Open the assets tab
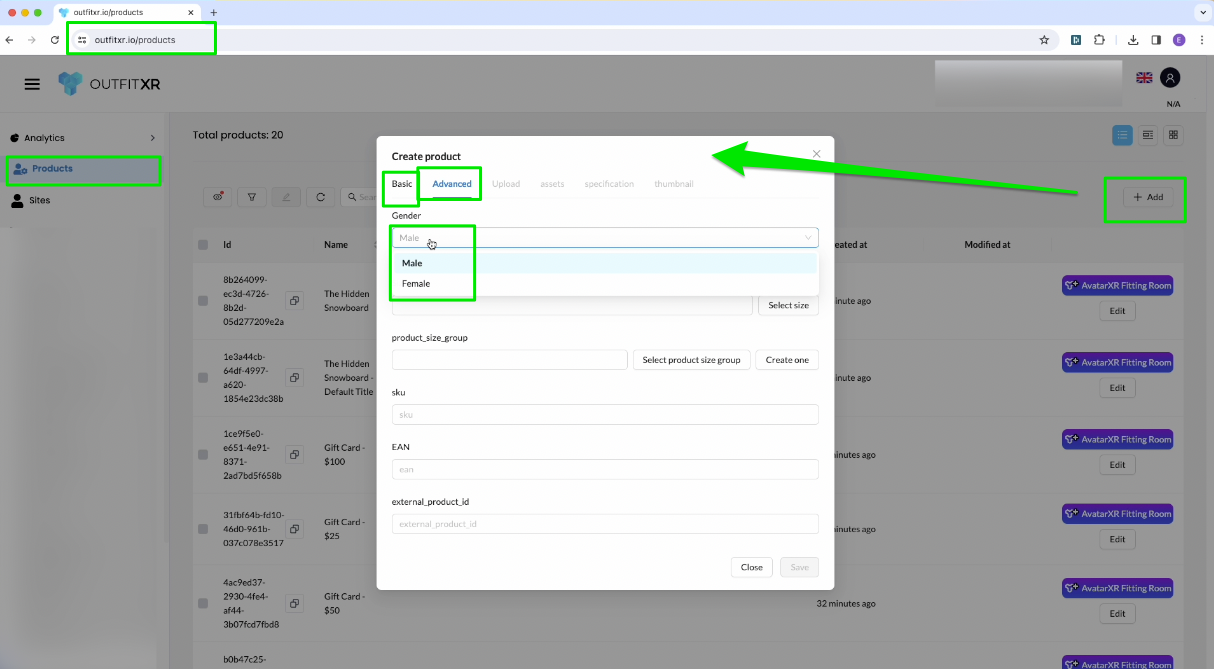Image resolution: width=1214 pixels, height=669 pixels. pyautogui.click(x=552, y=184)
